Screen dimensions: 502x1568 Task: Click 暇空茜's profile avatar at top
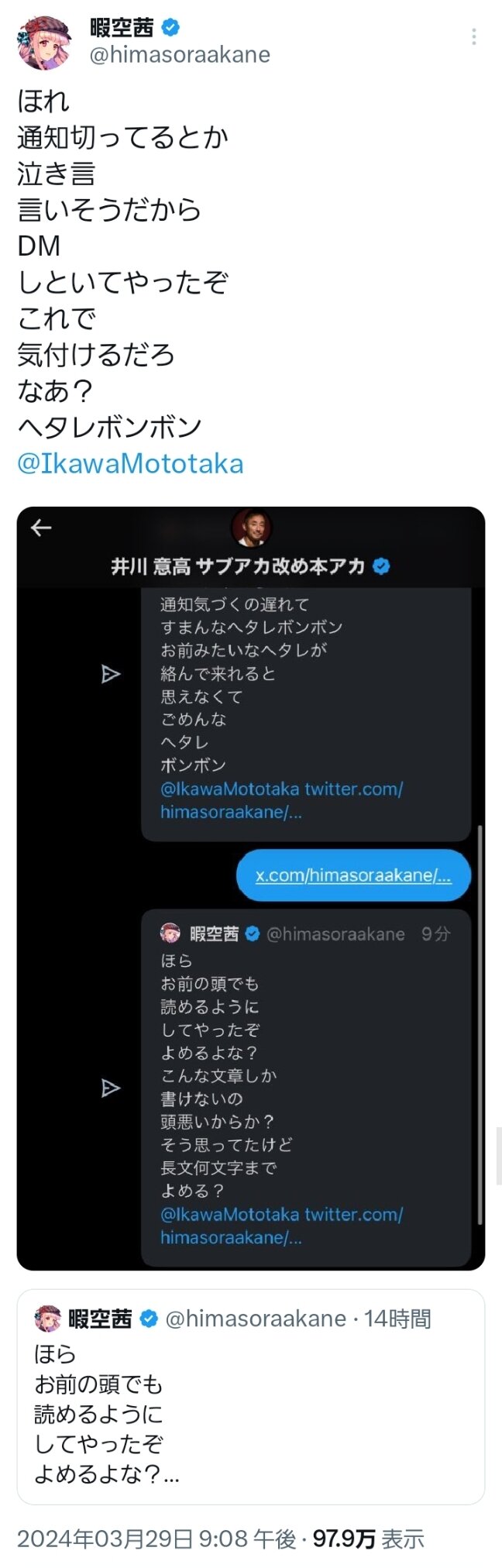44,41
